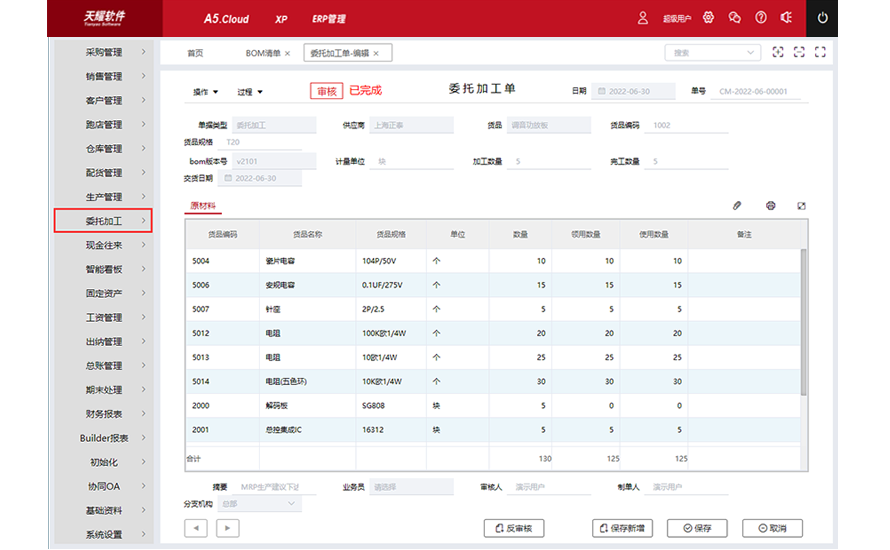
Task: Switch to the BOM清单 tab
Action: 263,53
